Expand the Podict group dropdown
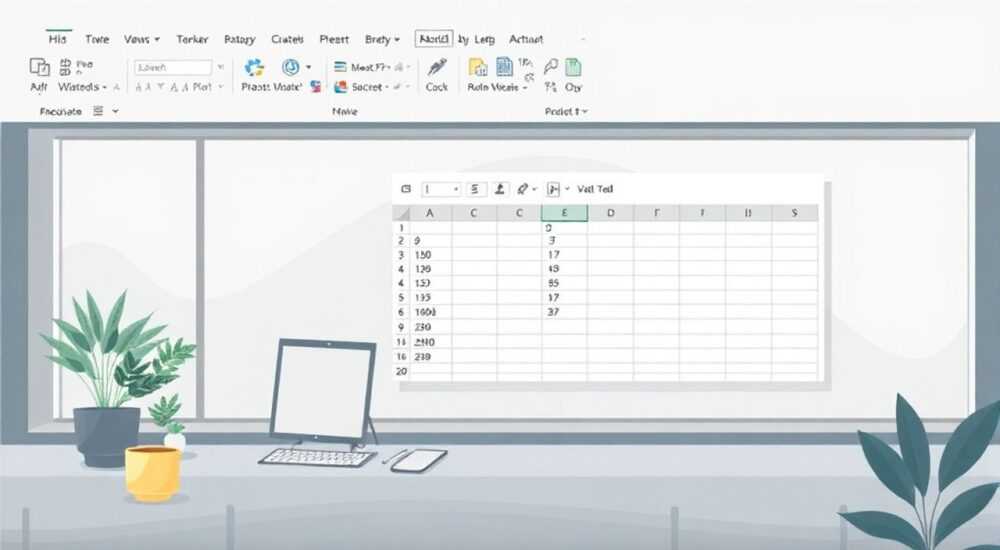This screenshot has height=550, width=1000. click(585, 112)
